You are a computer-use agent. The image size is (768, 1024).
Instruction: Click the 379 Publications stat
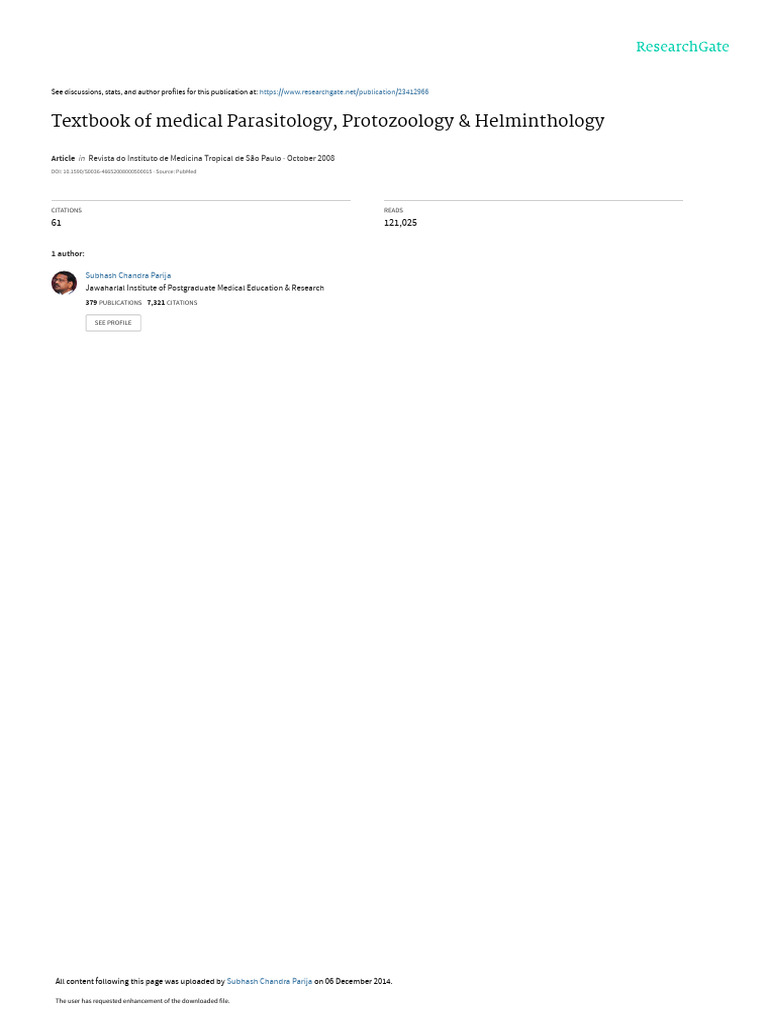click(114, 303)
